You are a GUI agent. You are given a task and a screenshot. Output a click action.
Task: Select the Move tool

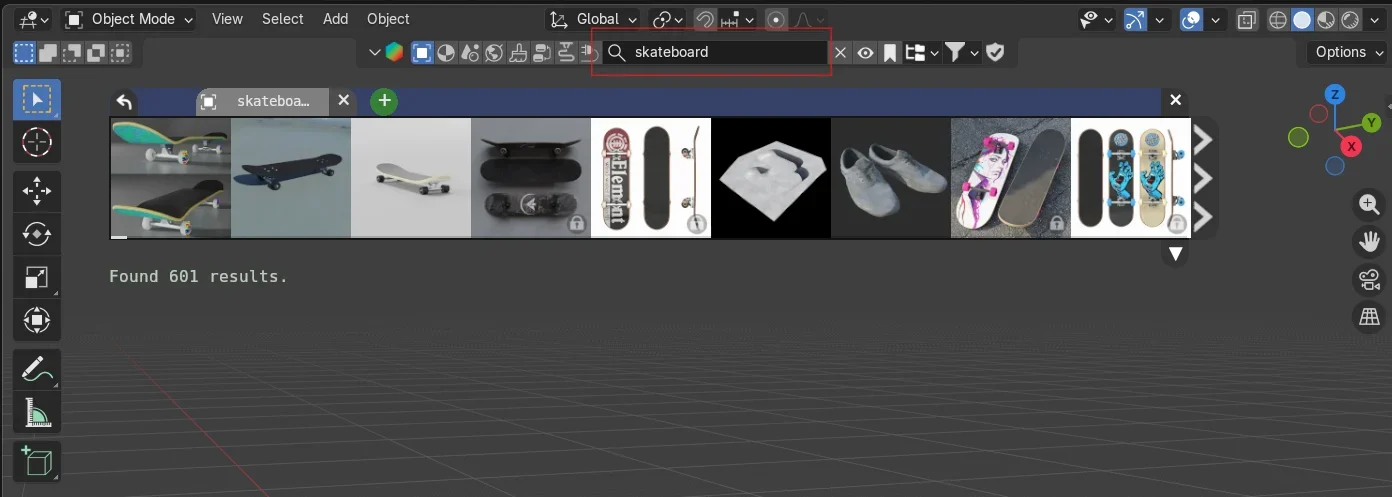37,191
